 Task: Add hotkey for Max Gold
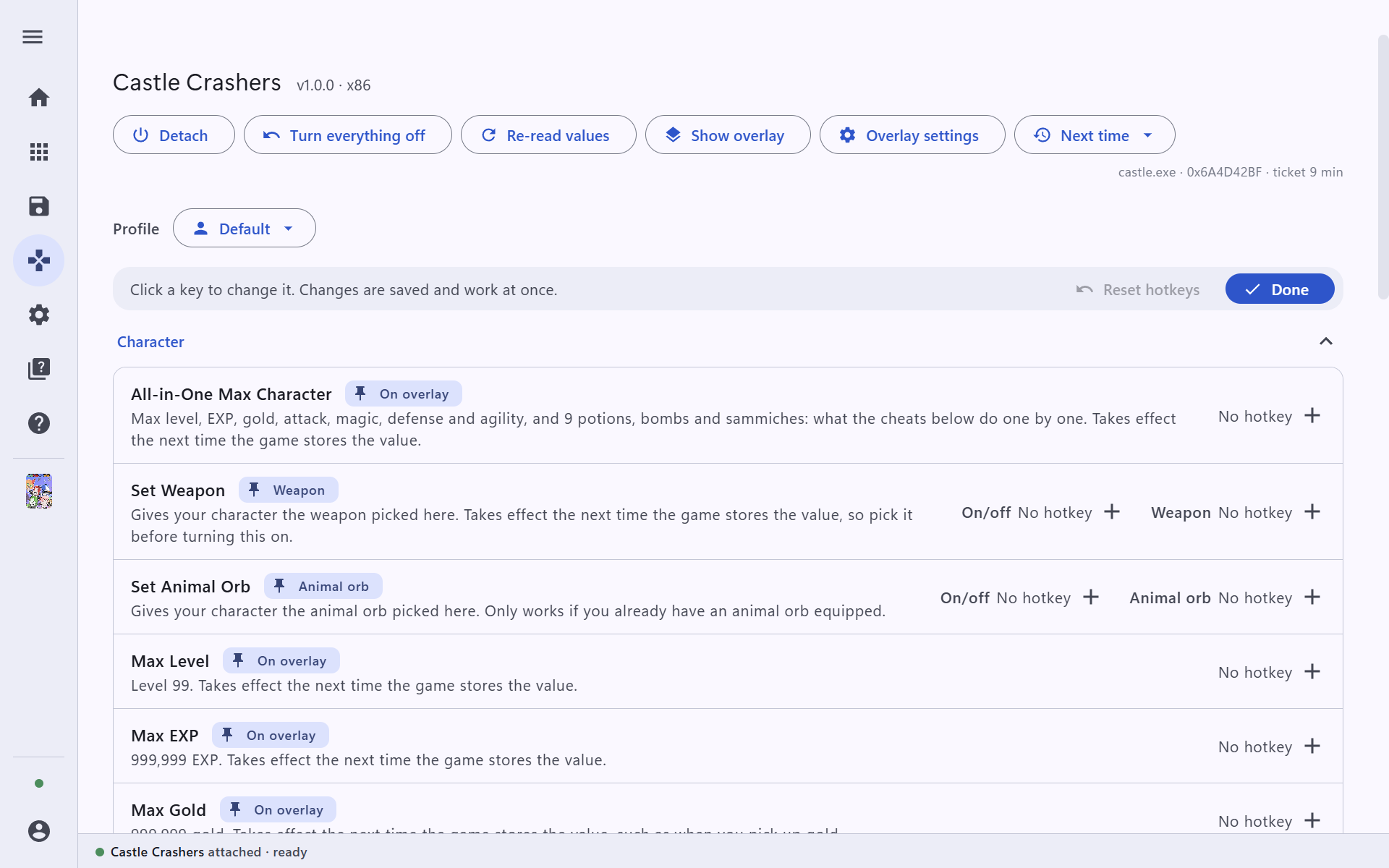click(x=1312, y=821)
